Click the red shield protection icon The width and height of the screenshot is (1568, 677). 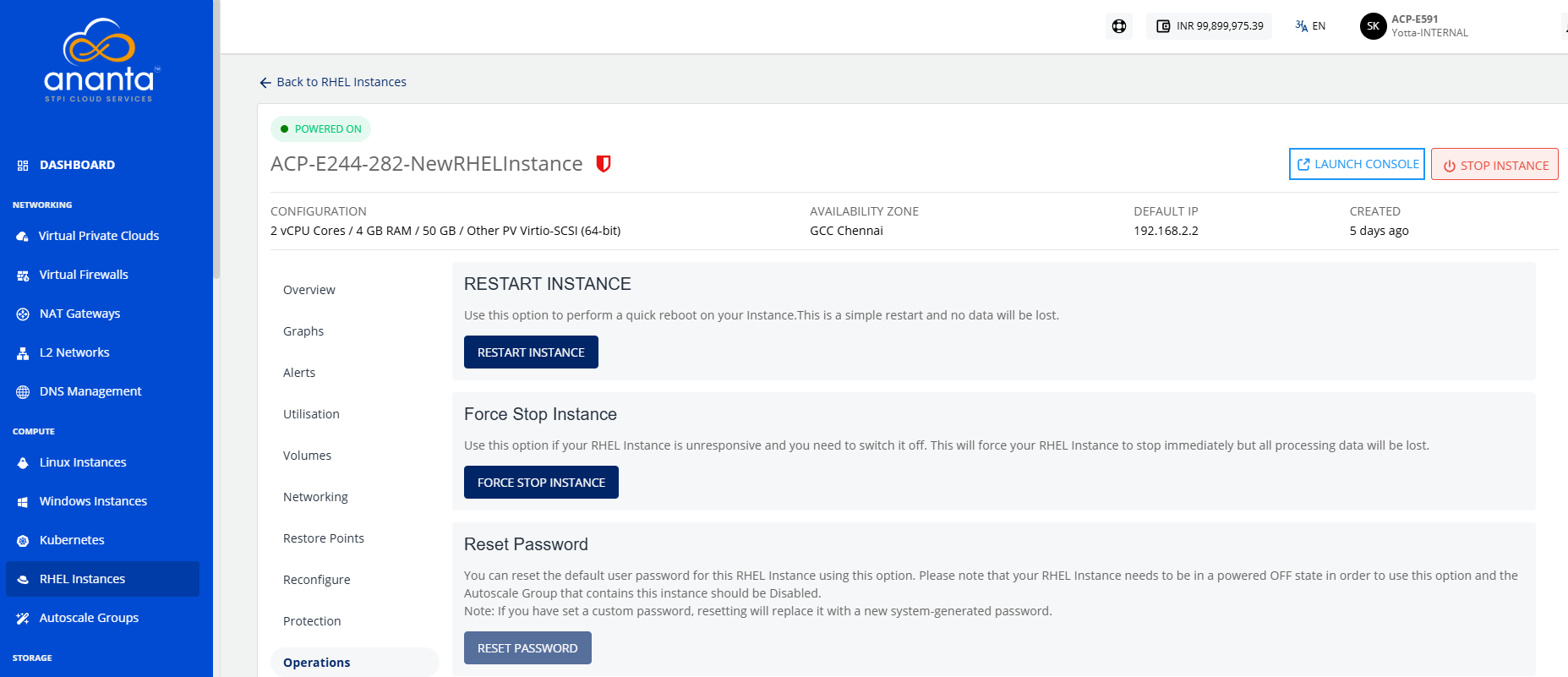(604, 164)
